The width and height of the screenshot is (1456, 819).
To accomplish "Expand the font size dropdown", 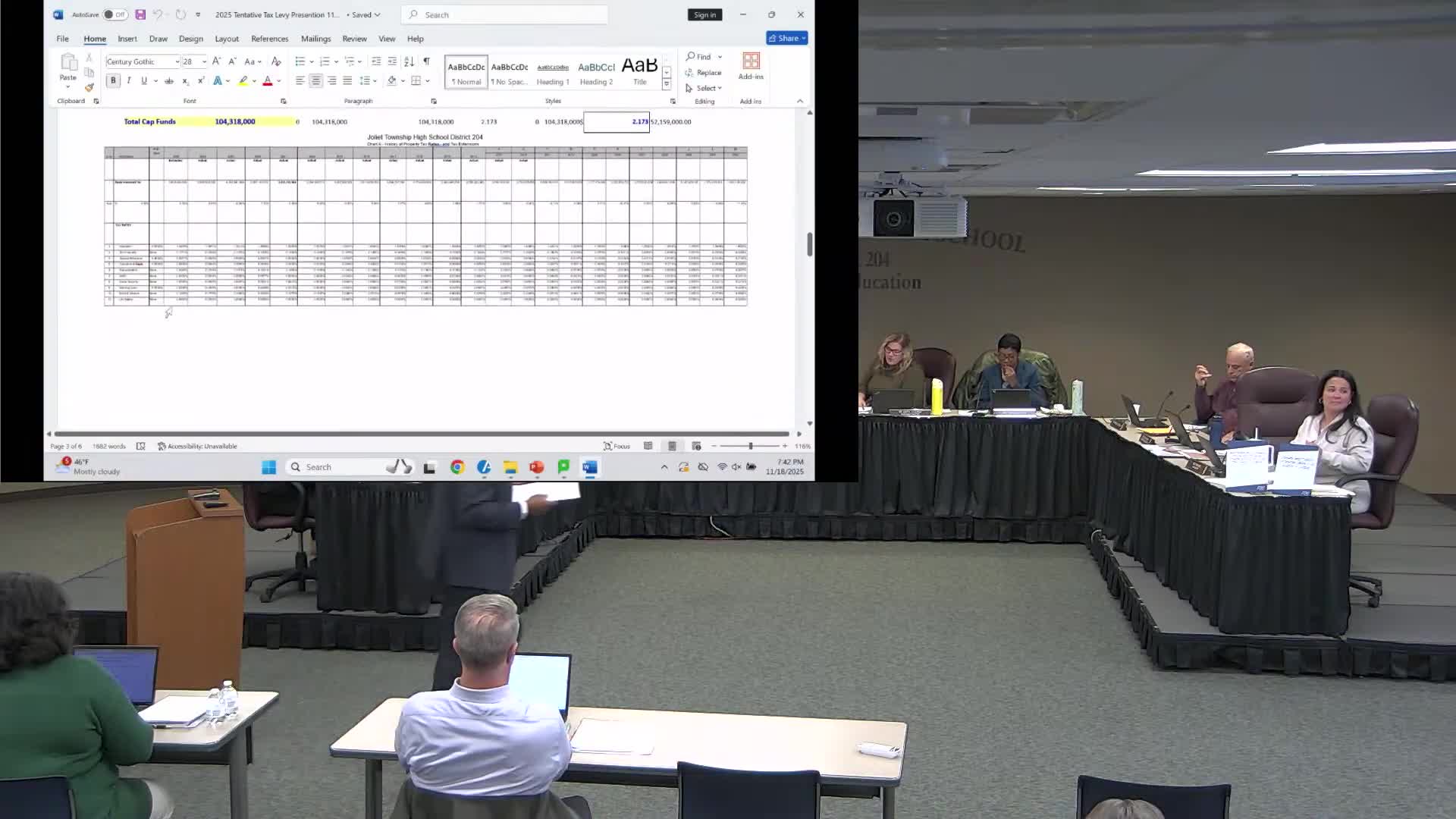I will pyautogui.click(x=203, y=61).
